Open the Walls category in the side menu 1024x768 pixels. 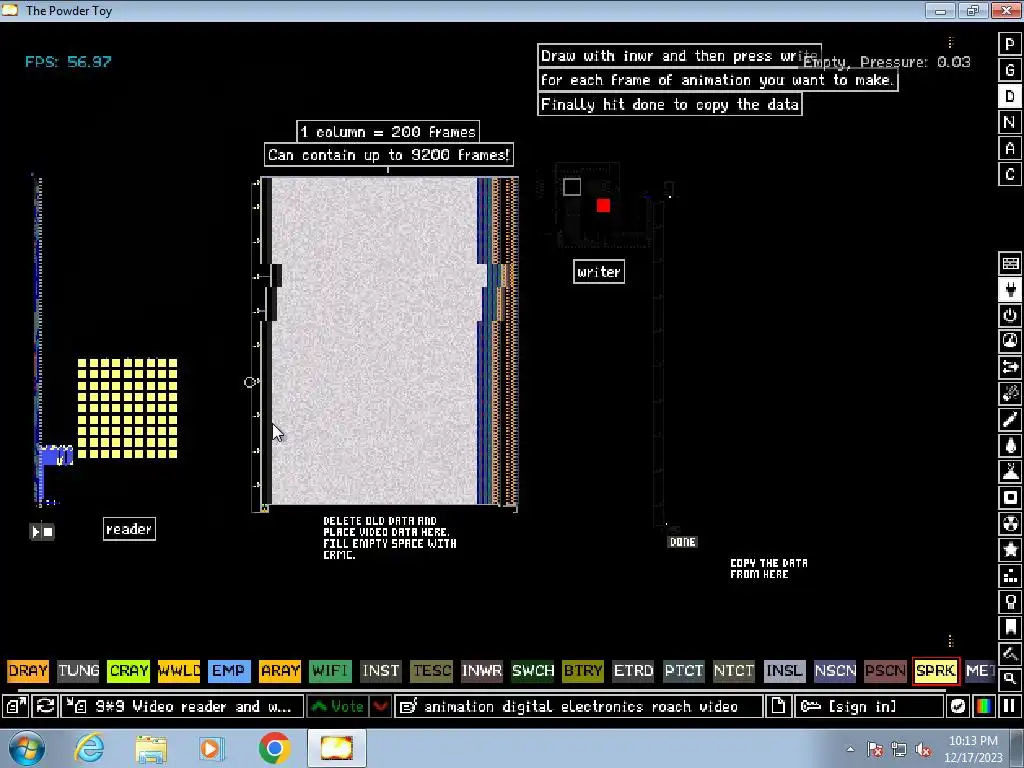point(1010,263)
